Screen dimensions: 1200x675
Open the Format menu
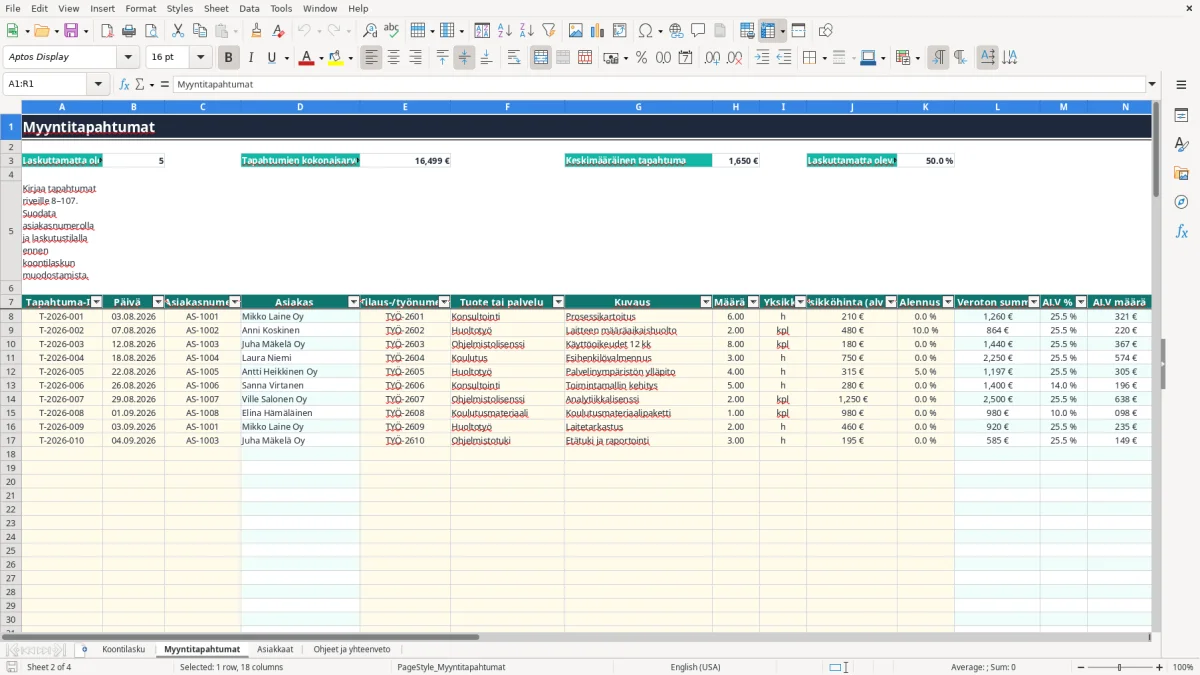pyautogui.click(x=140, y=8)
